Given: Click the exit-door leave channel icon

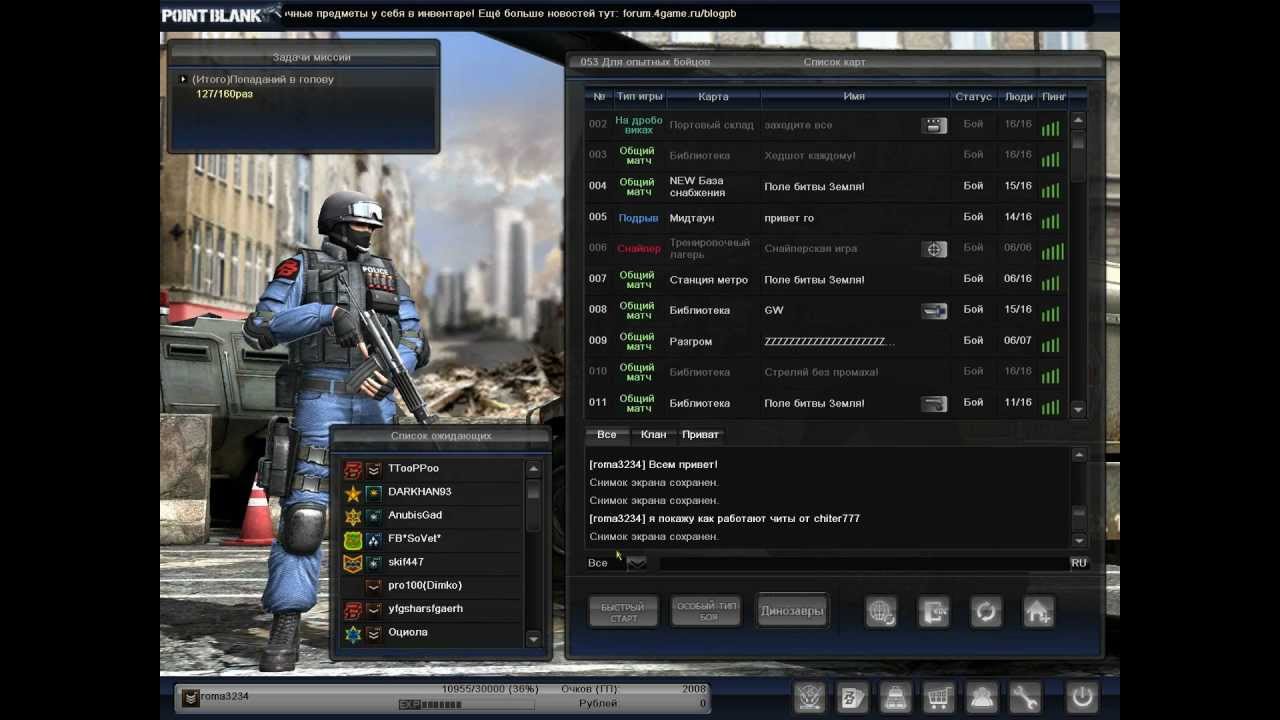Looking at the screenshot, I should [934, 612].
